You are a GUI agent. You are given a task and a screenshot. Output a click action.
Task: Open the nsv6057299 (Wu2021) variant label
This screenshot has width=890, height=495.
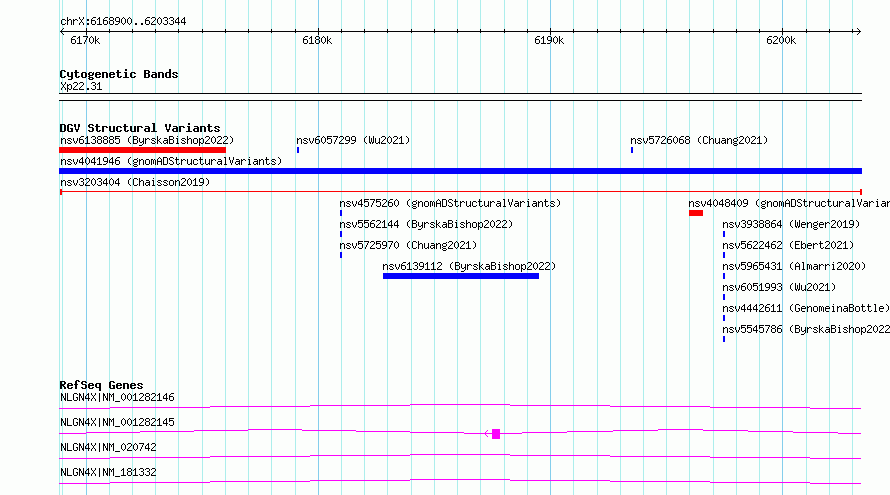click(x=353, y=140)
